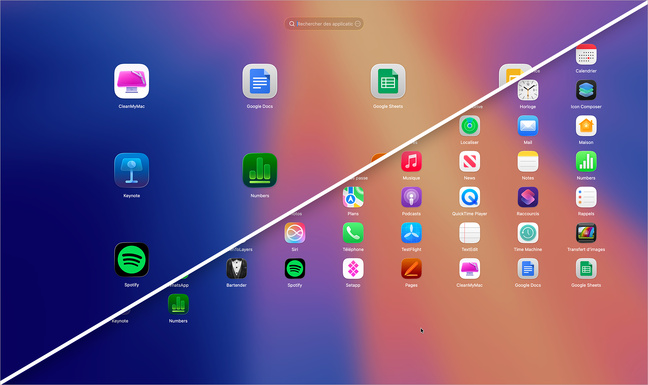
Task: Launch Horloge clock app
Action: point(528,90)
